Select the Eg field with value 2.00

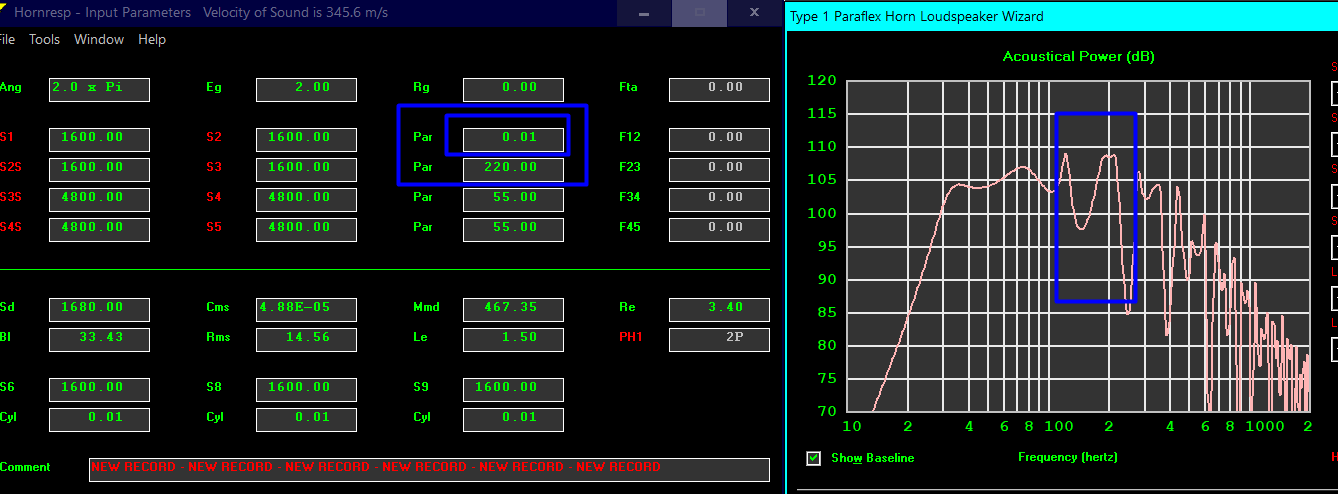306,89
